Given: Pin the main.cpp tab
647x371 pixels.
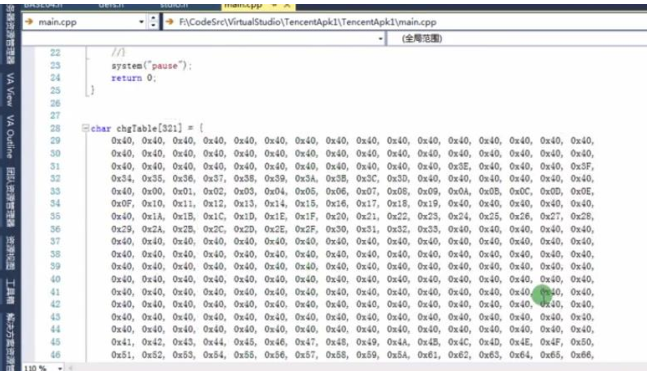Looking at the screenshot, I should pyautogui.click(x=273, y=5).
